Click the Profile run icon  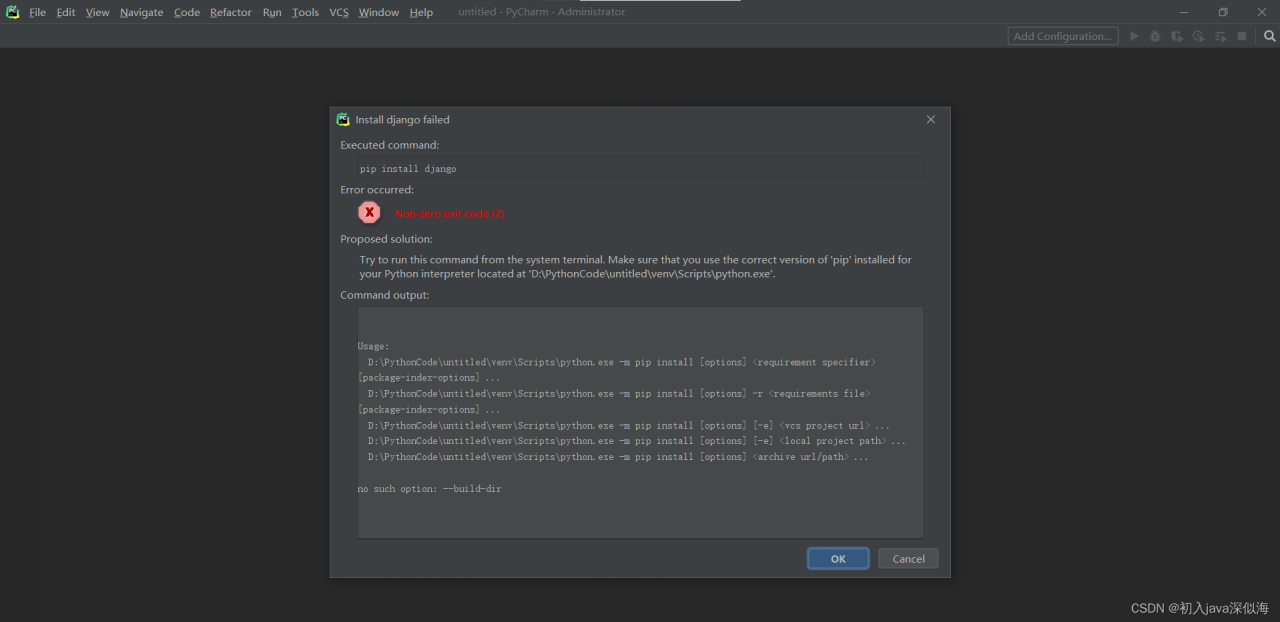(1198, 36)
